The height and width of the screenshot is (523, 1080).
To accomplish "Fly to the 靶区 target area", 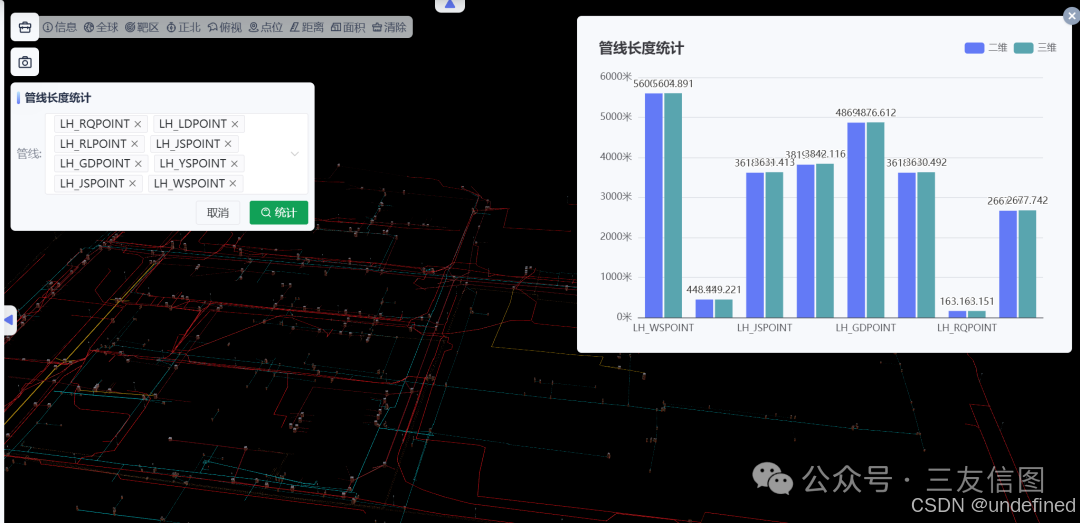I will tap(142, 28).
